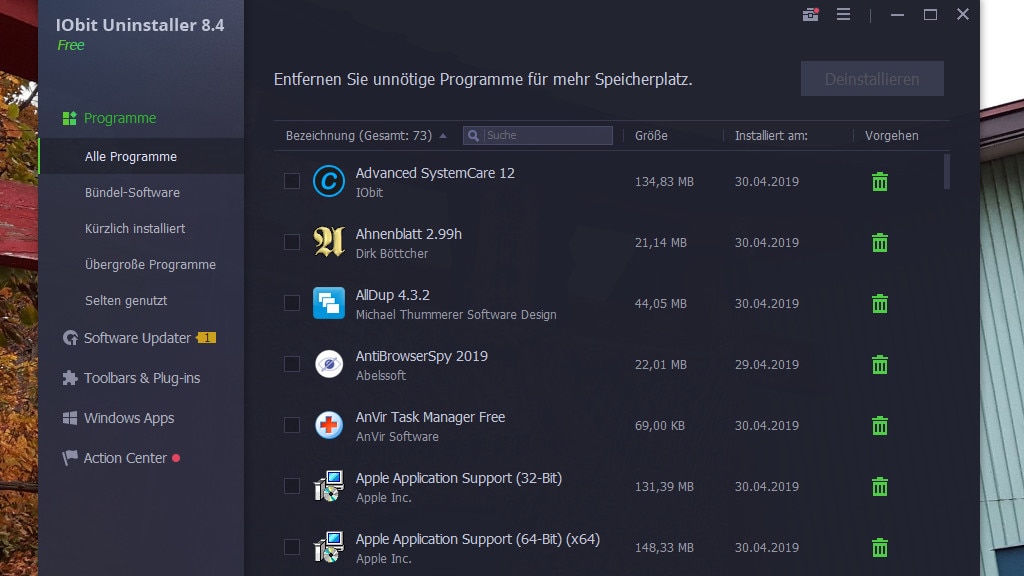
Task: Click size value 134,83 MB
Action: click(x=664, y=182)
